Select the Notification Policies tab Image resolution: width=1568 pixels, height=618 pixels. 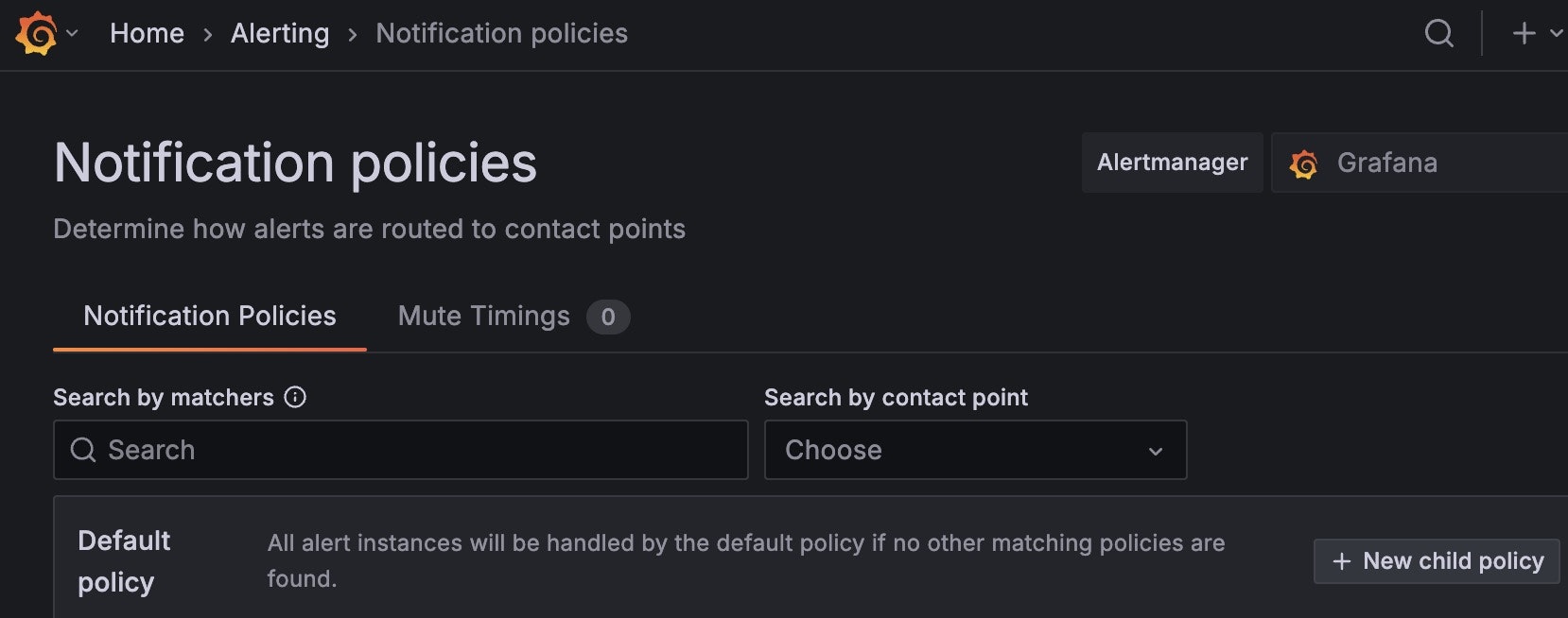pos(209,316)
